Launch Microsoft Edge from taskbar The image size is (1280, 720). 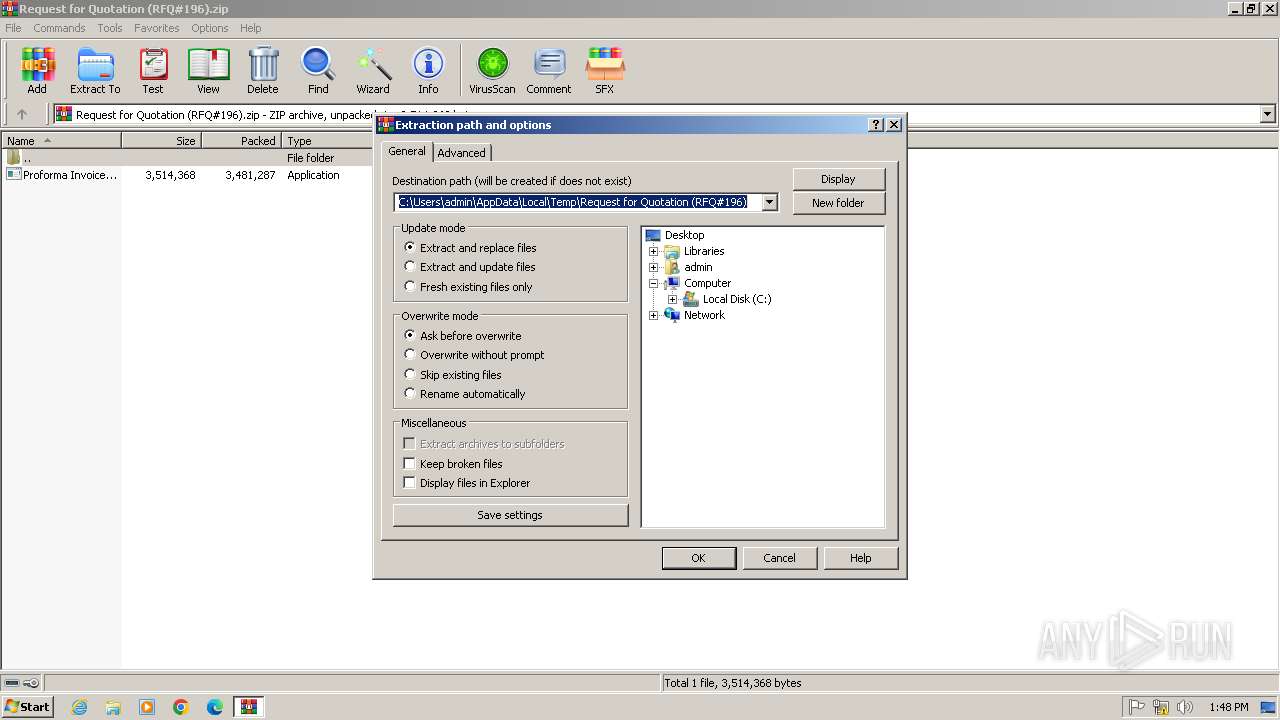click(x=215, y=707)
